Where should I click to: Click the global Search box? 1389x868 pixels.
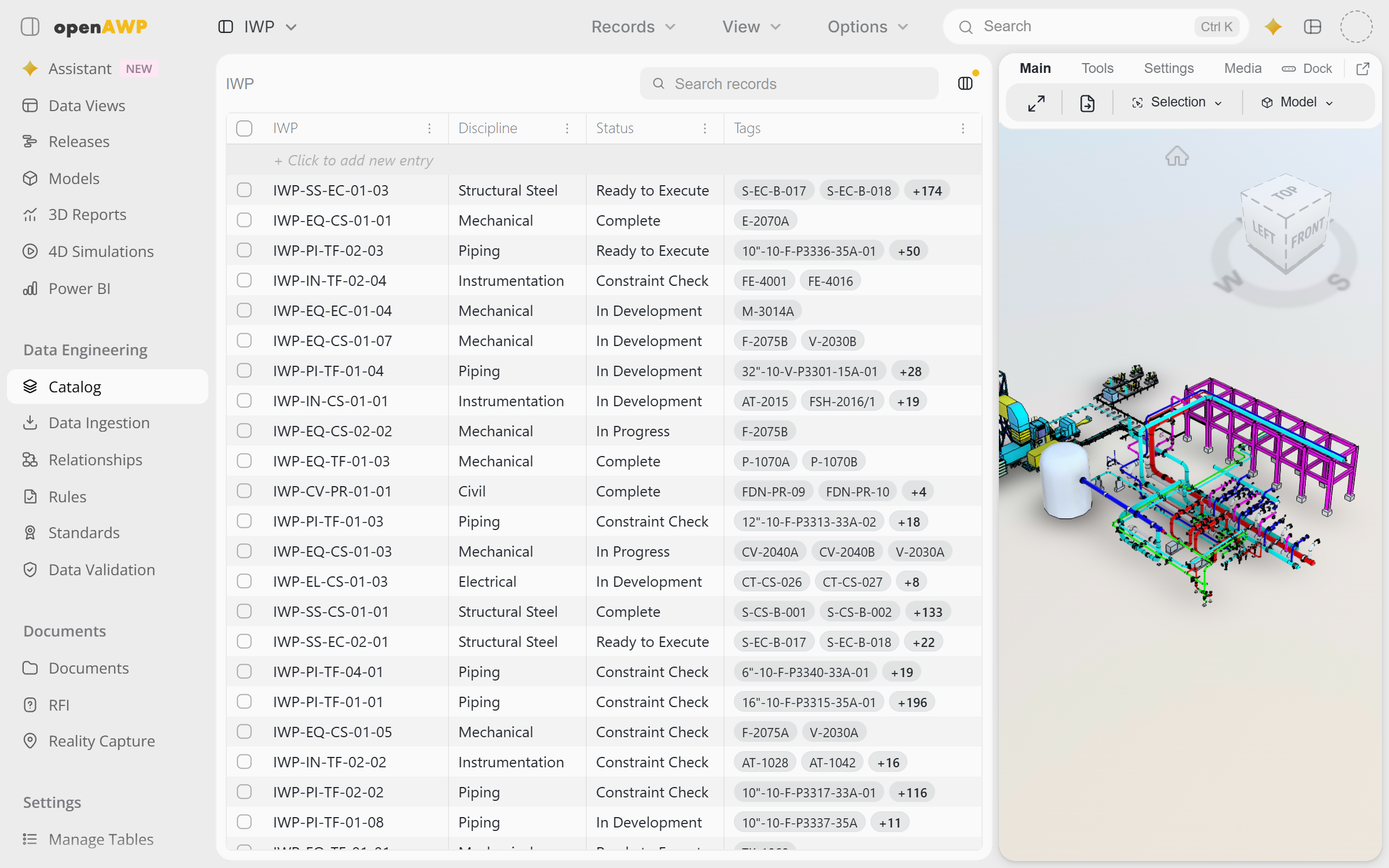[x=1096, y=27]
